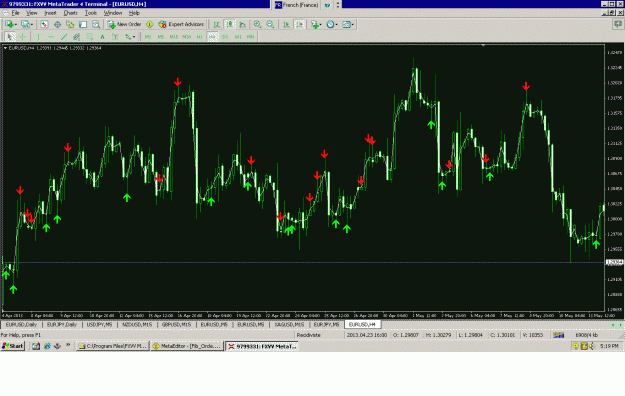625x396 pixels.
Task: Expand the Periods dropdown arrow
Action: pyautogui.click(x=336, y=25)
